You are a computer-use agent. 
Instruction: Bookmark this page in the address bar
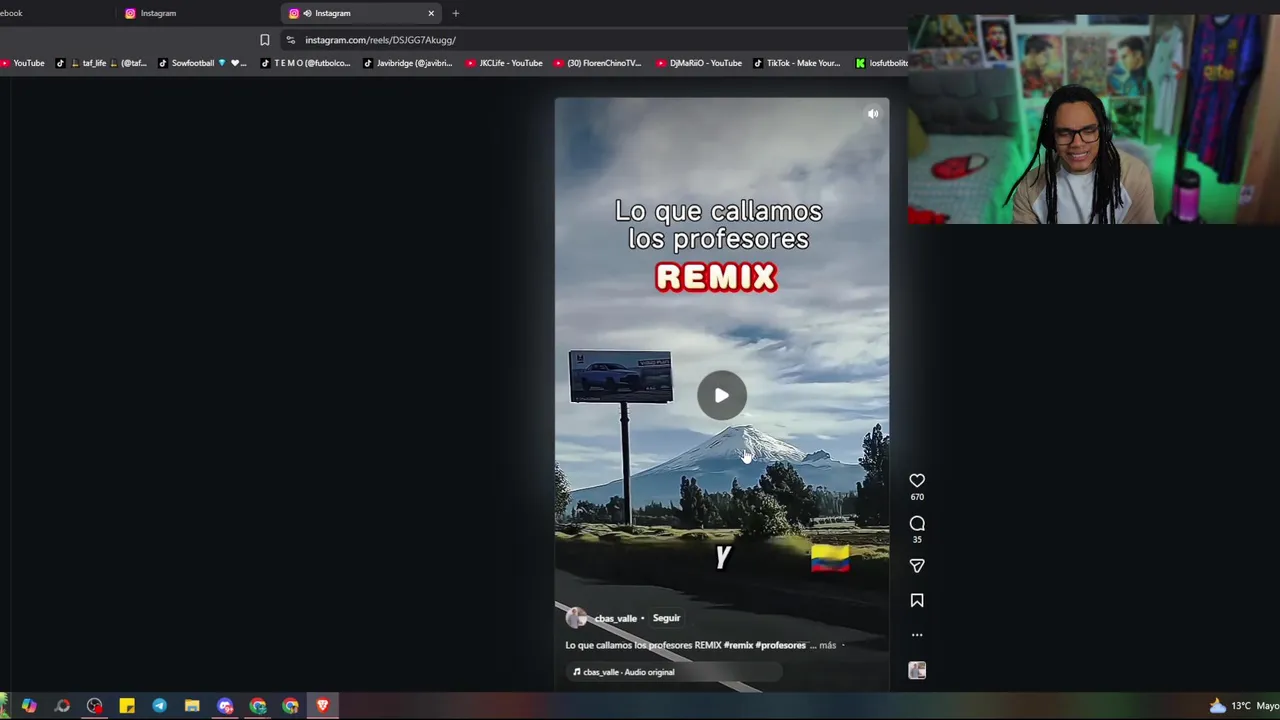(264, 40)
